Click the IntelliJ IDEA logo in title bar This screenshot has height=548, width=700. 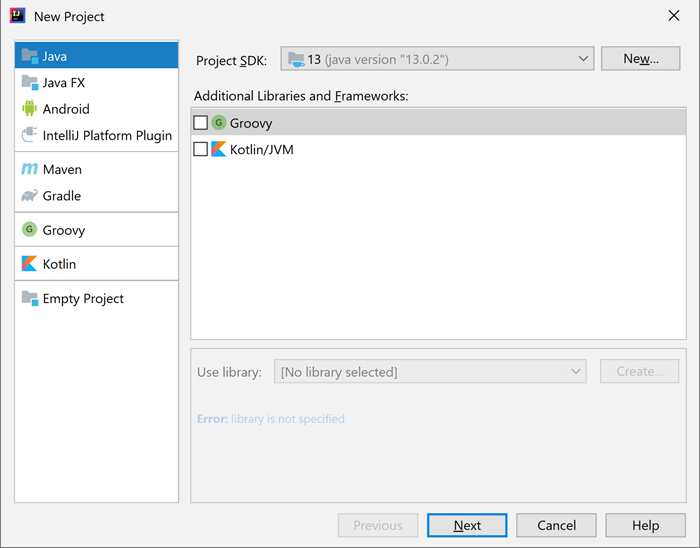[17, 16]
